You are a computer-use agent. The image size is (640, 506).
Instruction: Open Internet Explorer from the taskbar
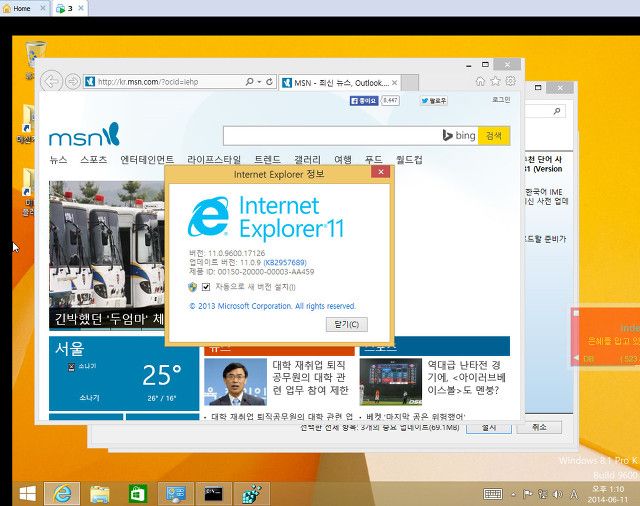click(x=62, y=494)
